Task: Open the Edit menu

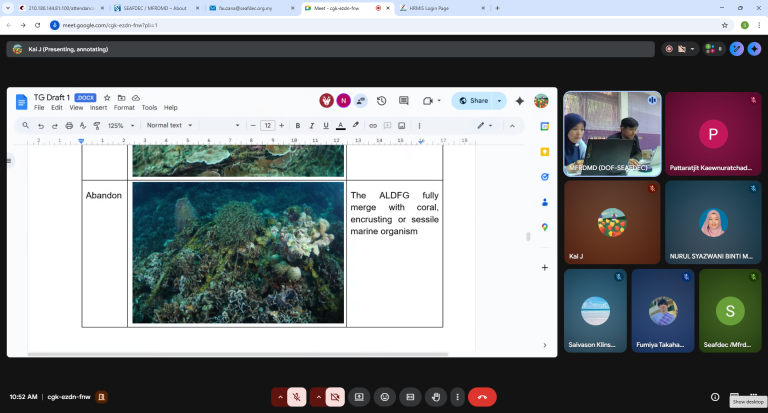Action: (x=57, y=108)
